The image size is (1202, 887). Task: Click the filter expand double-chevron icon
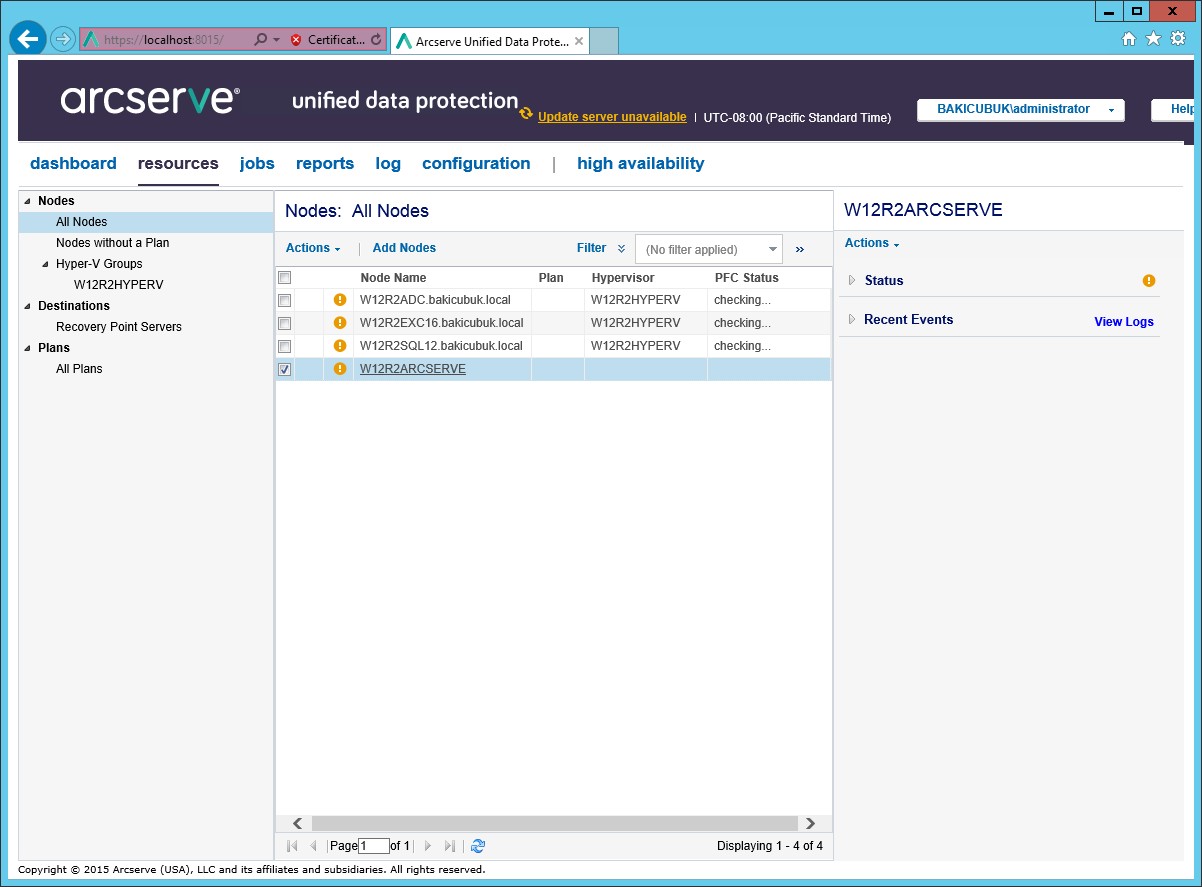pos(622,249)
